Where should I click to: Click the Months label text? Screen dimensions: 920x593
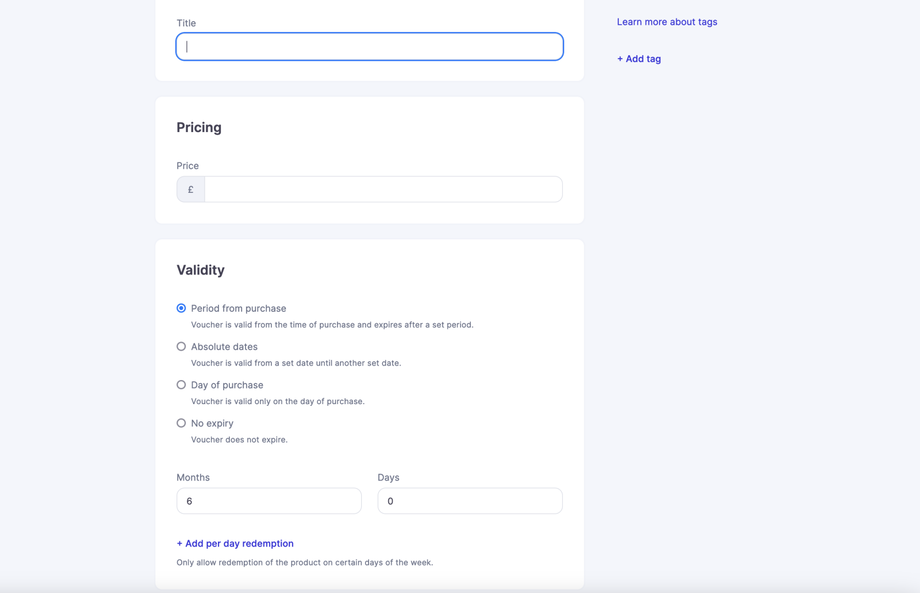(193, 478)
